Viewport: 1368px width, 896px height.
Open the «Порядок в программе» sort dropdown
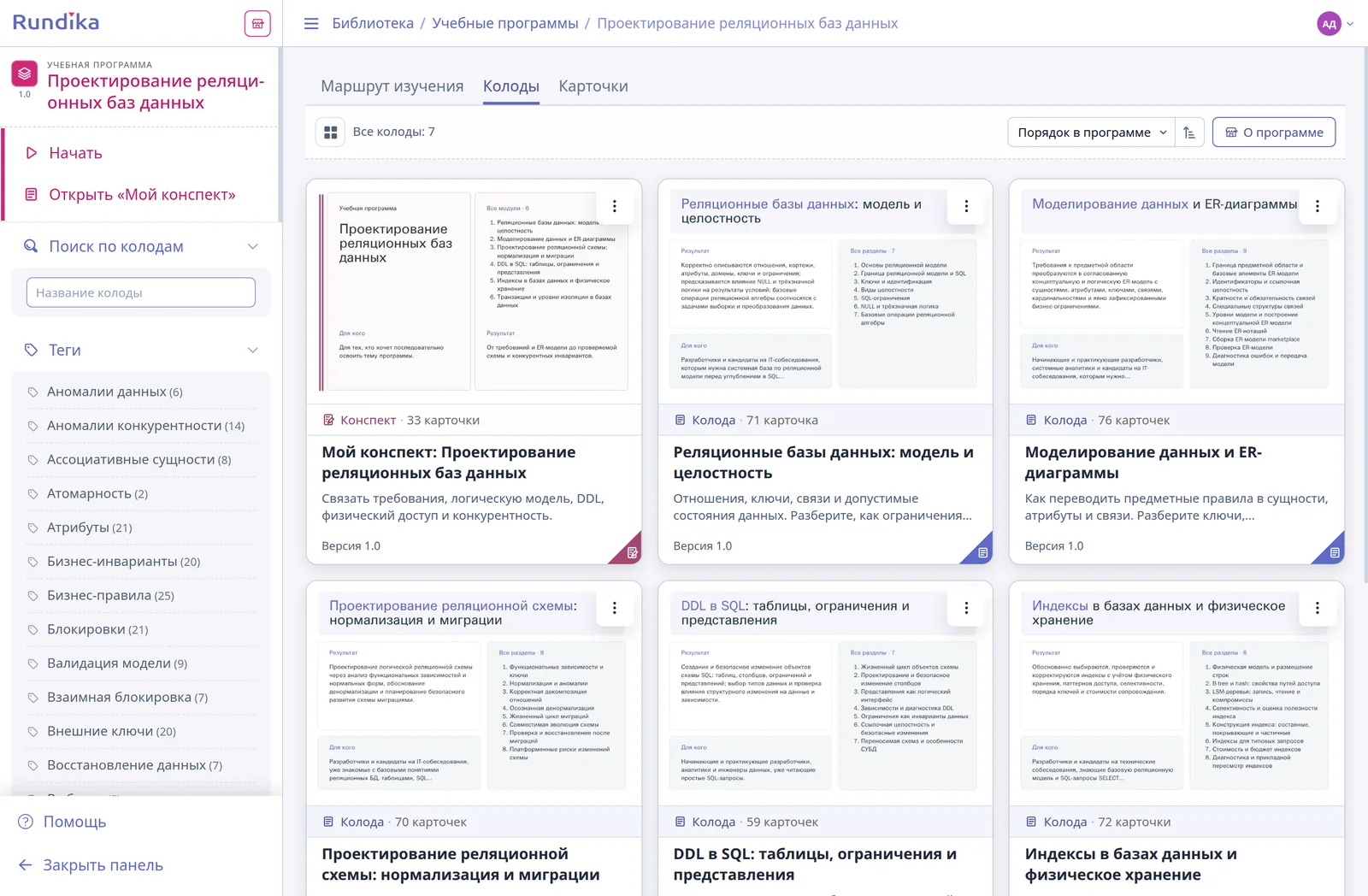[1092, 133]
